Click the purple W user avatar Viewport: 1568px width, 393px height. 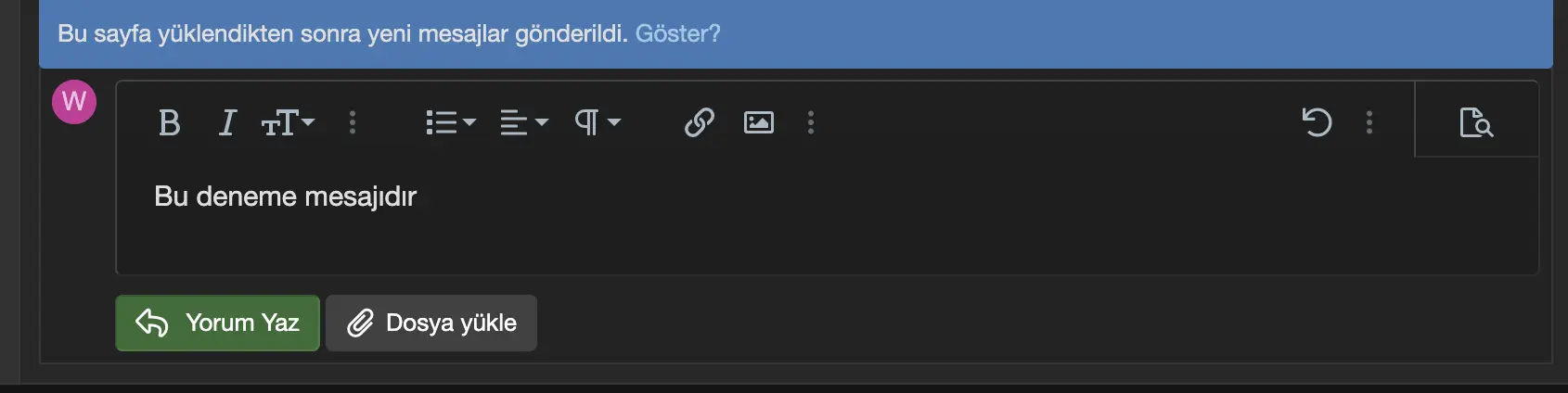[x=74, y=102]
